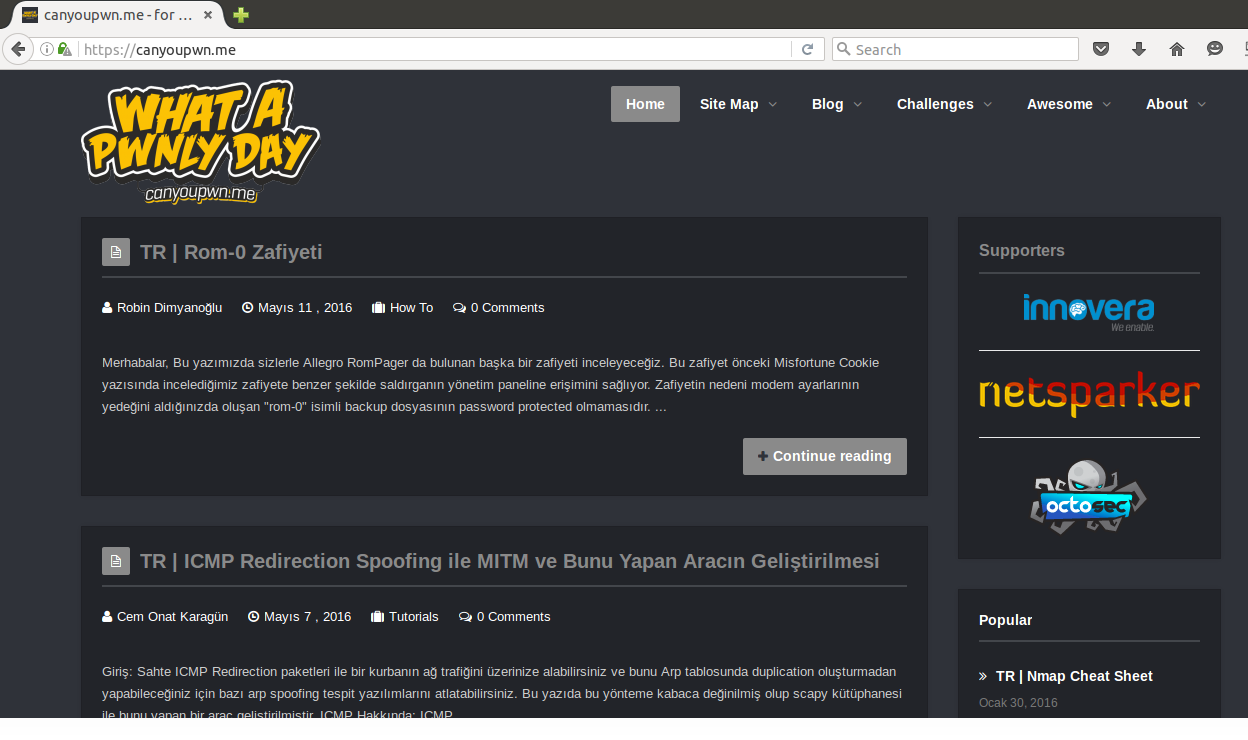Click Continue reading for Rom-0 post

824,456
